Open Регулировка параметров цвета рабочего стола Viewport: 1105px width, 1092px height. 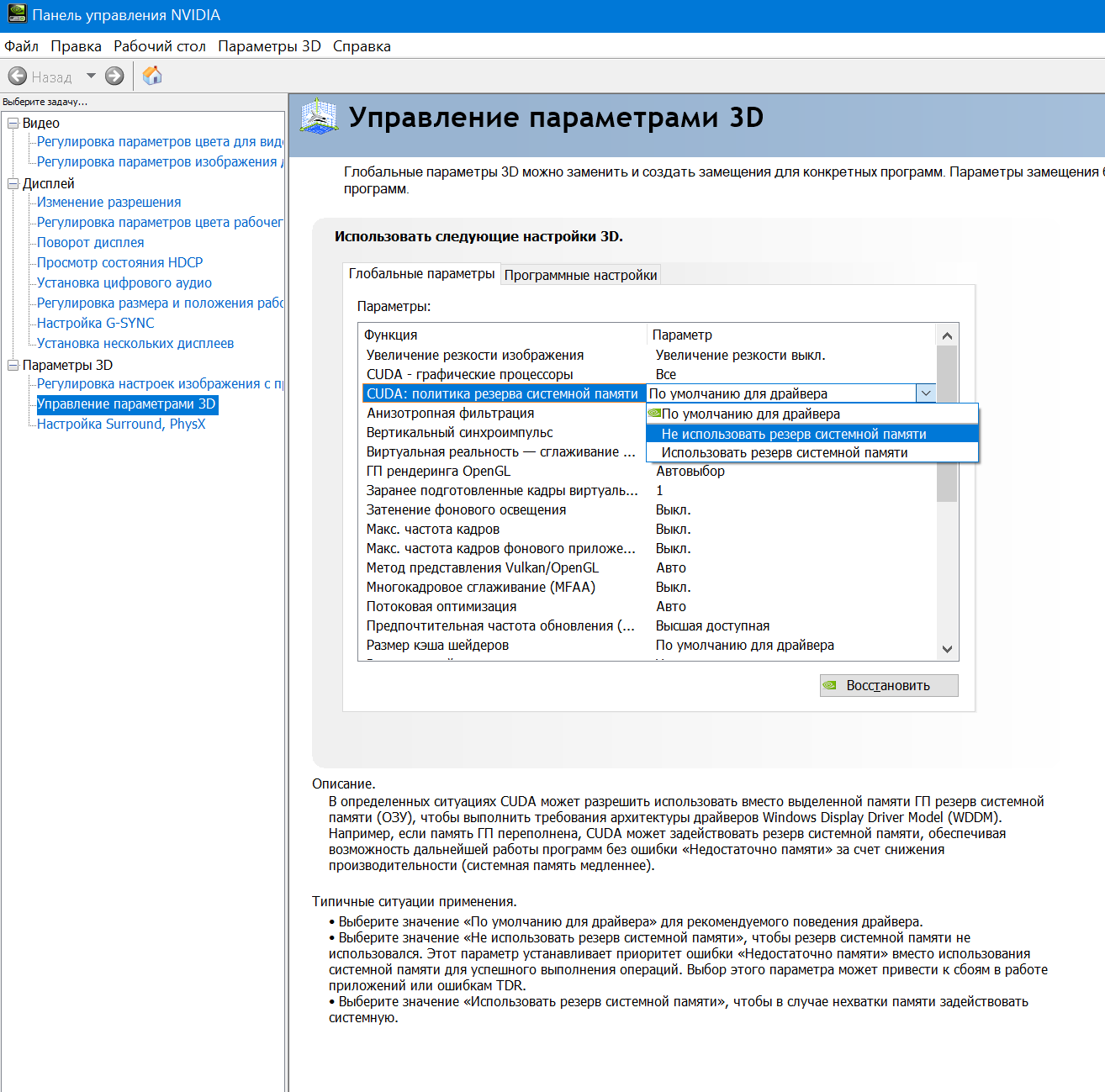160,223
